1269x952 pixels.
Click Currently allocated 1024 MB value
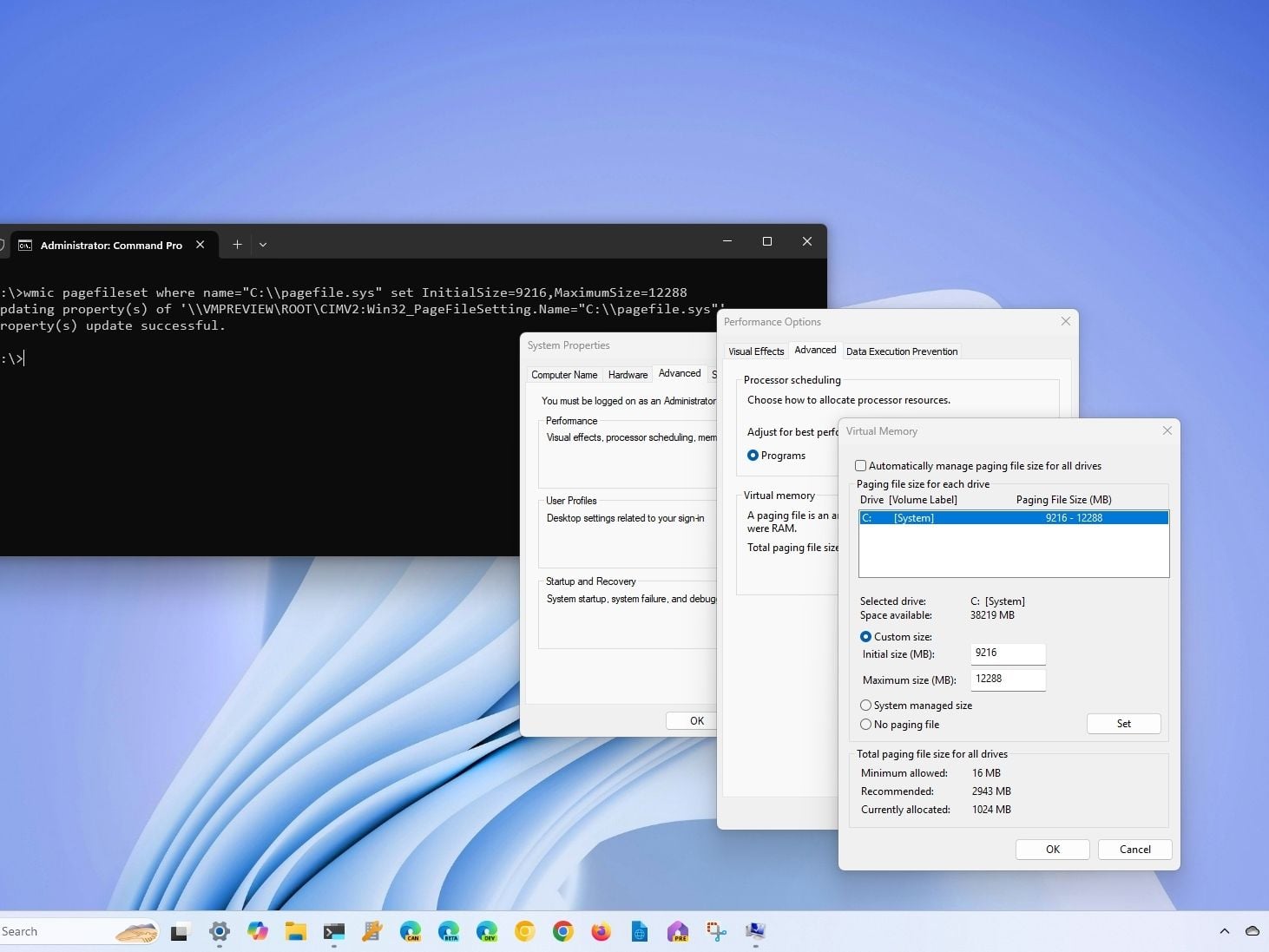tap(991, 810)
